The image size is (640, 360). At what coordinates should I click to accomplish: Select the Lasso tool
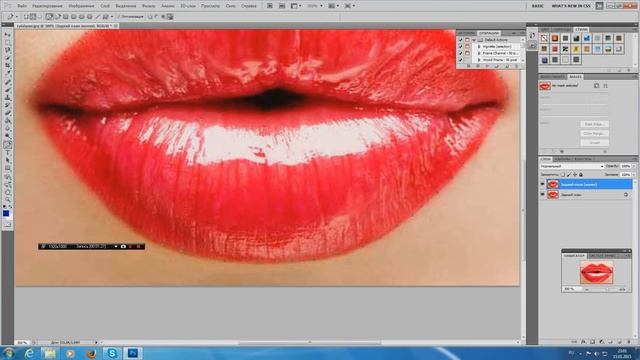click(x=8, y=50)
